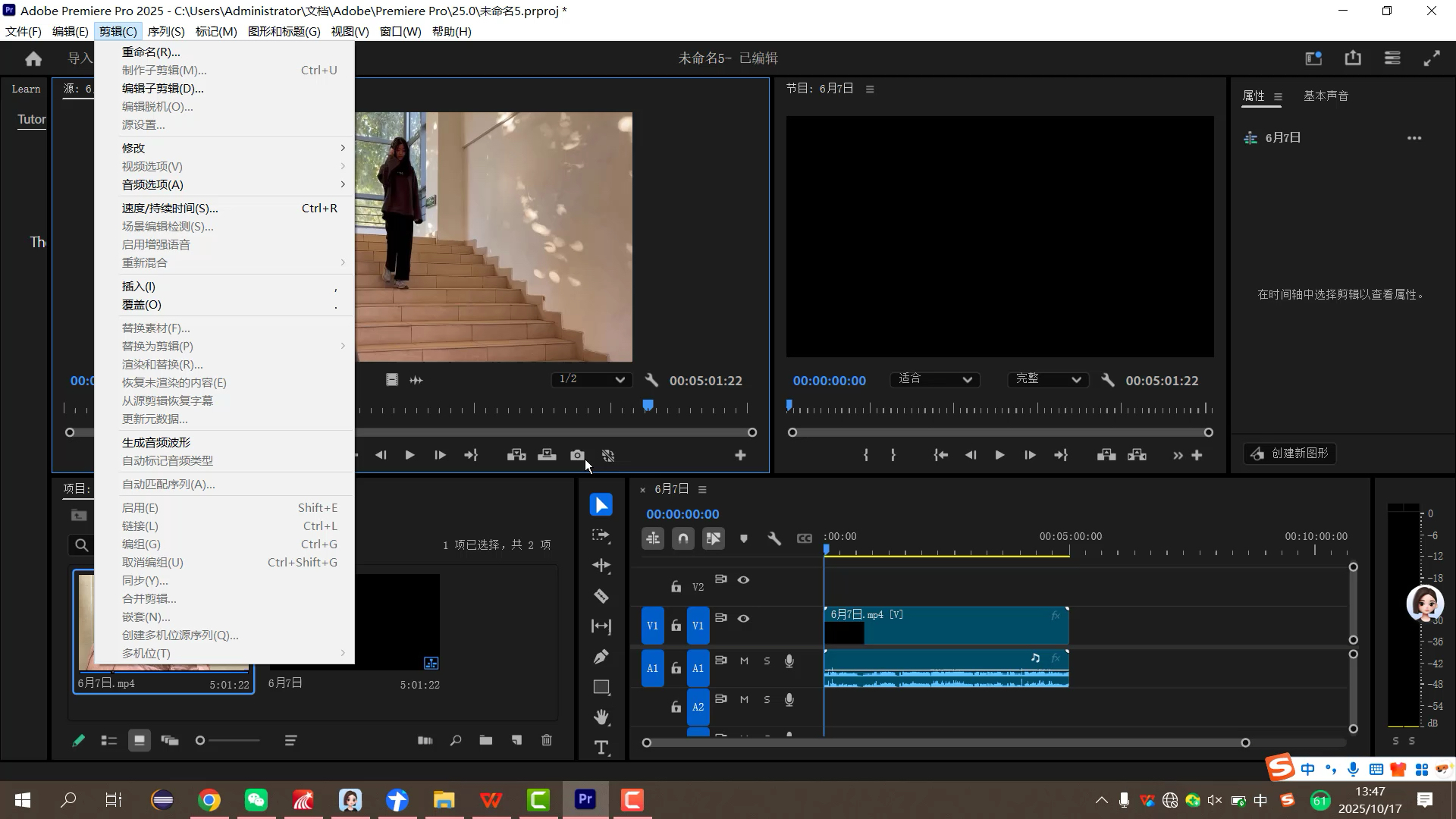The width and height of the screenshot is (1456, 819).
Task: Open the 序列(S) menu
Action: (165, 31)
